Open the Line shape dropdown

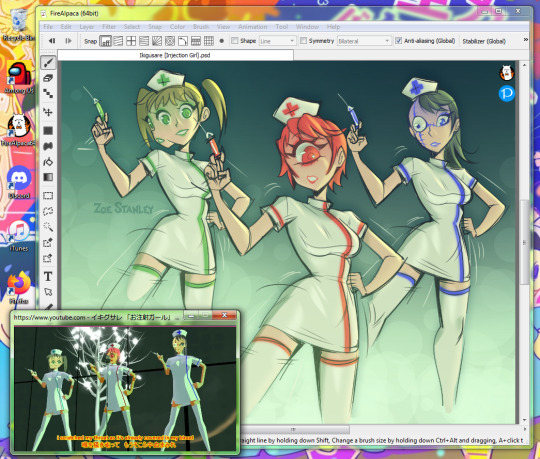[278, 41]
